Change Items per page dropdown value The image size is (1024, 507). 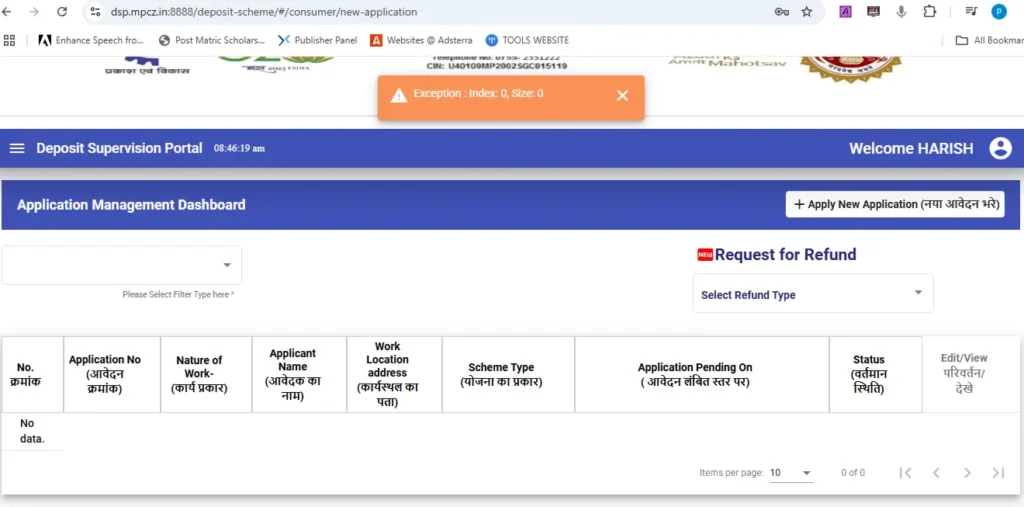point(791,473)
